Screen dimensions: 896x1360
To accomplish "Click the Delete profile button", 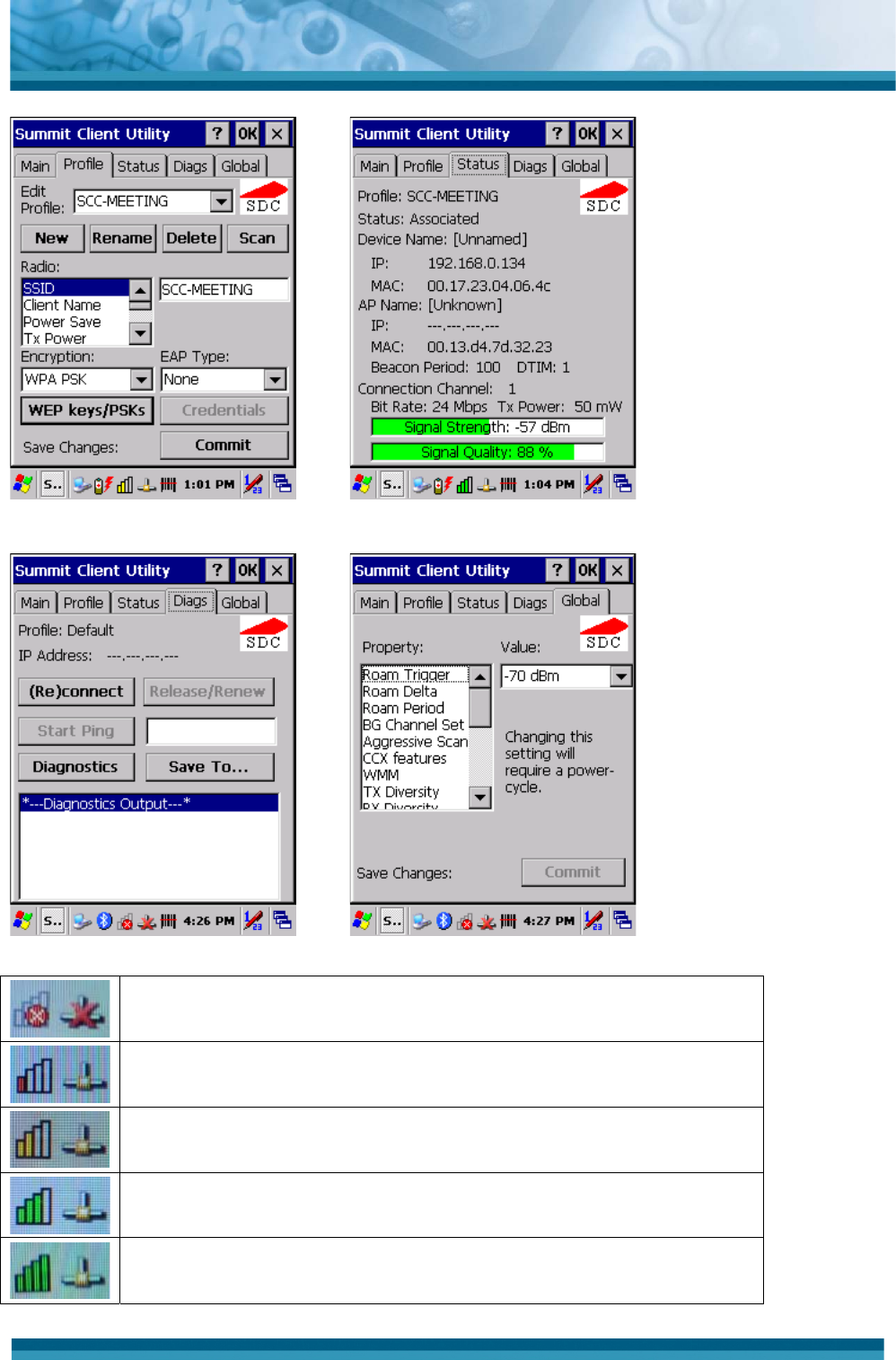I will click(191, 238).
